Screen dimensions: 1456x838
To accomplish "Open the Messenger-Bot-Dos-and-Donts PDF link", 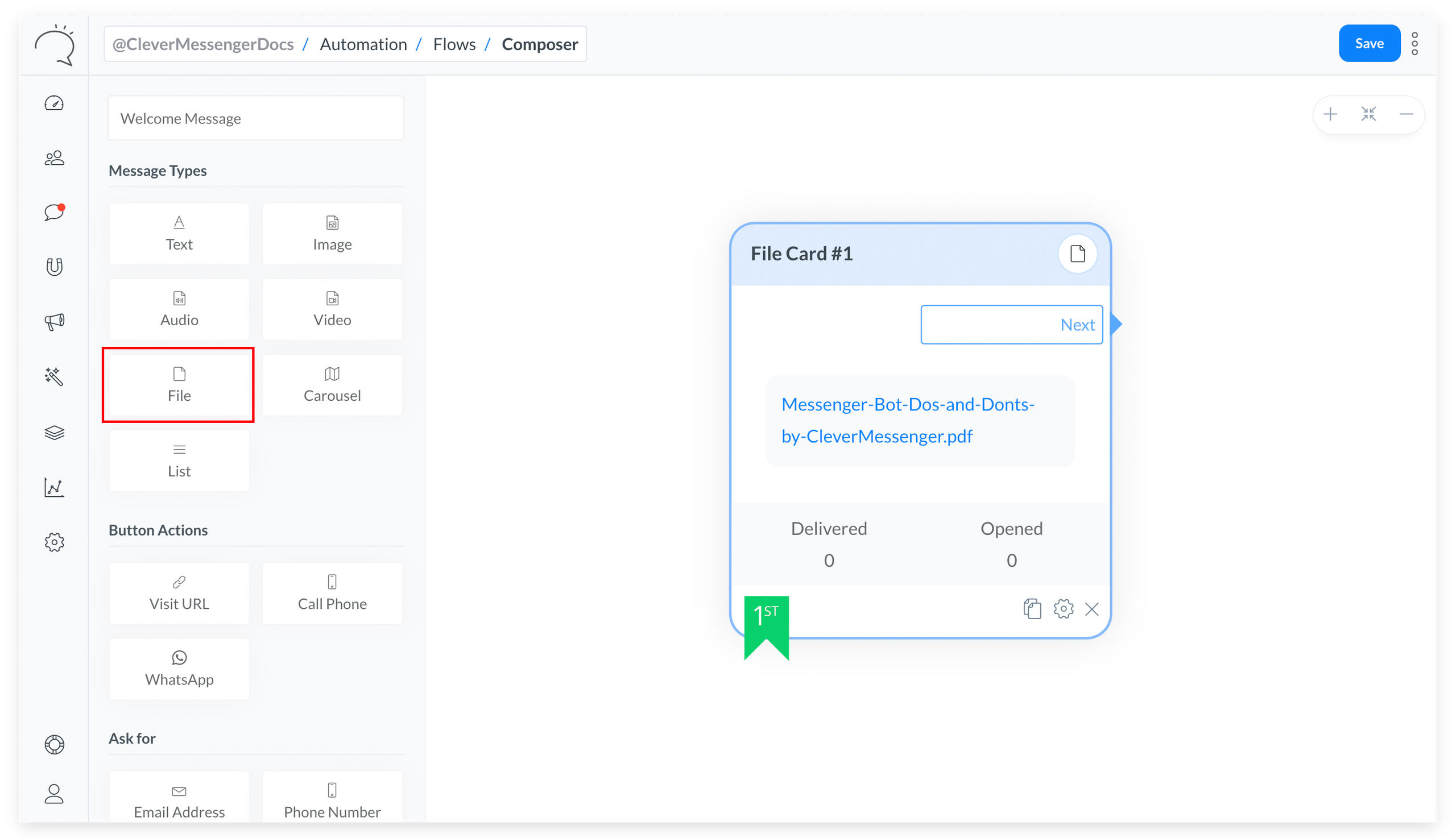I will pos(907,420).
